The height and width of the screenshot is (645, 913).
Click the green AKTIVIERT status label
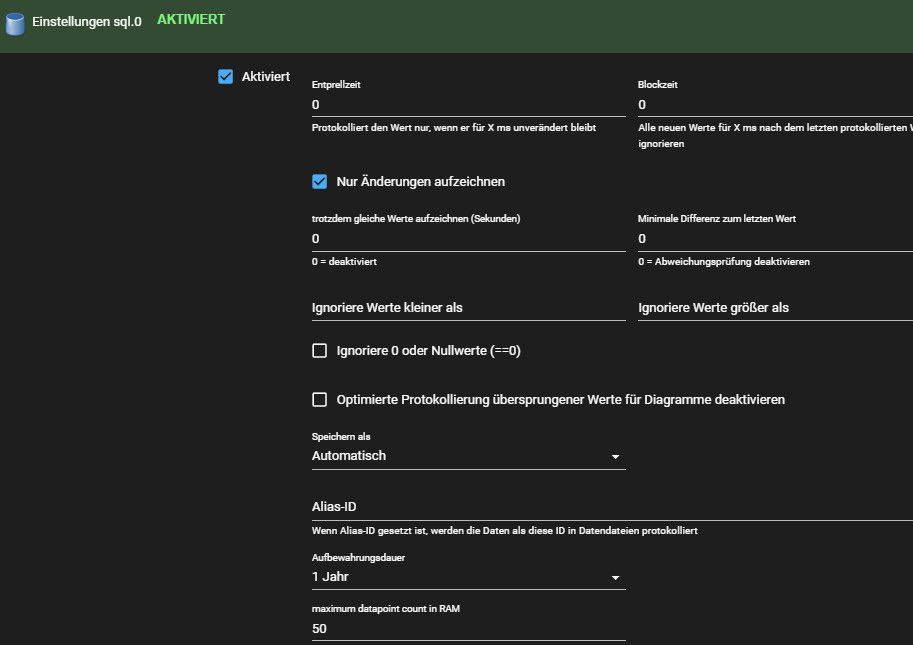tap(191, 19)
